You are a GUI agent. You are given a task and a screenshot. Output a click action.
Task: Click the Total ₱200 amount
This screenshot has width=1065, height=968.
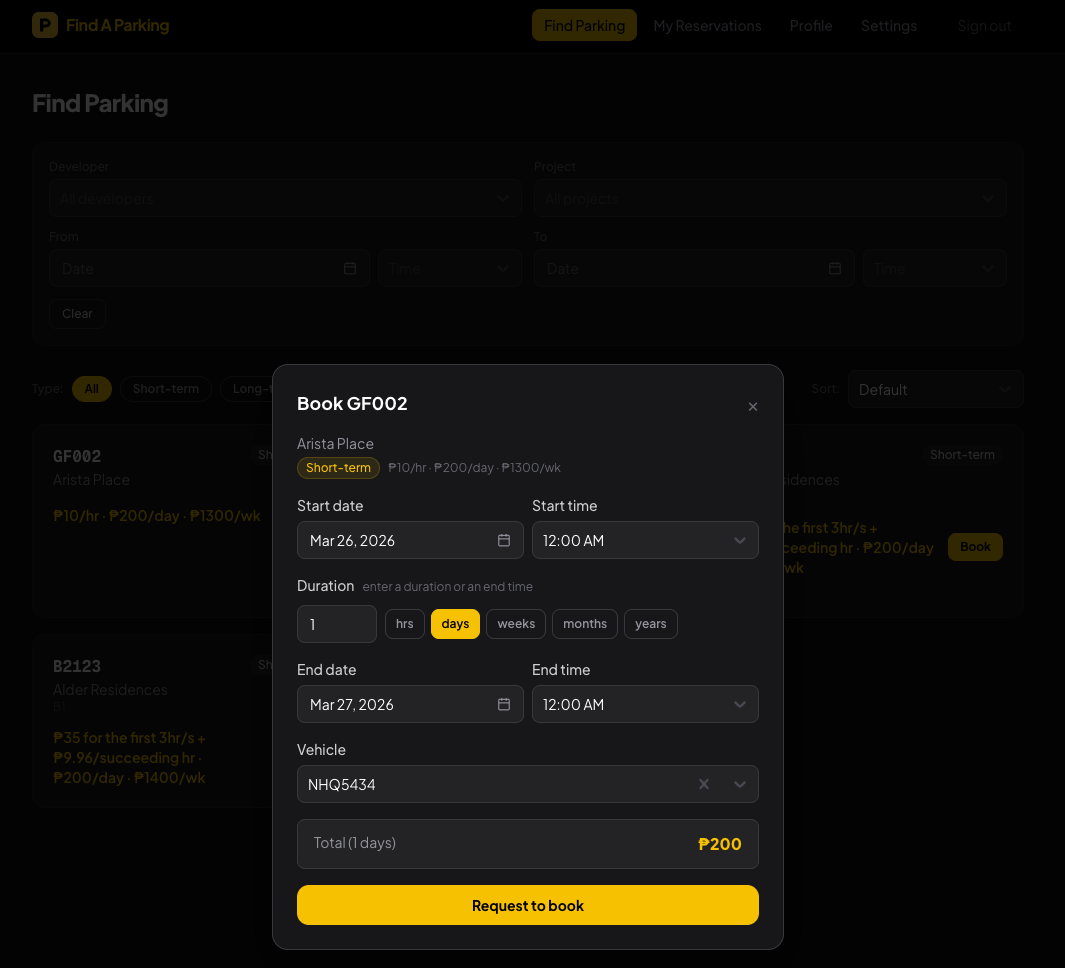[x=720, y=844]
